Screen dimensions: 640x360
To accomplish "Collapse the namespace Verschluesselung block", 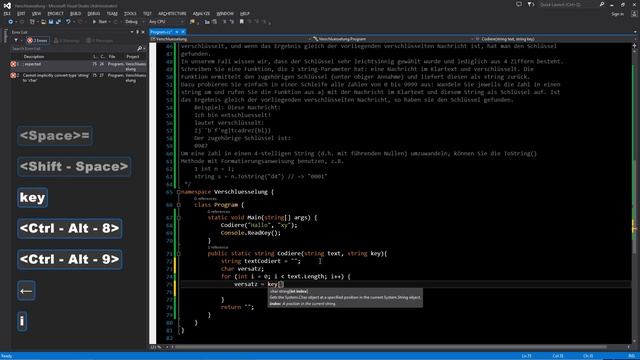I will pos(179,192).
